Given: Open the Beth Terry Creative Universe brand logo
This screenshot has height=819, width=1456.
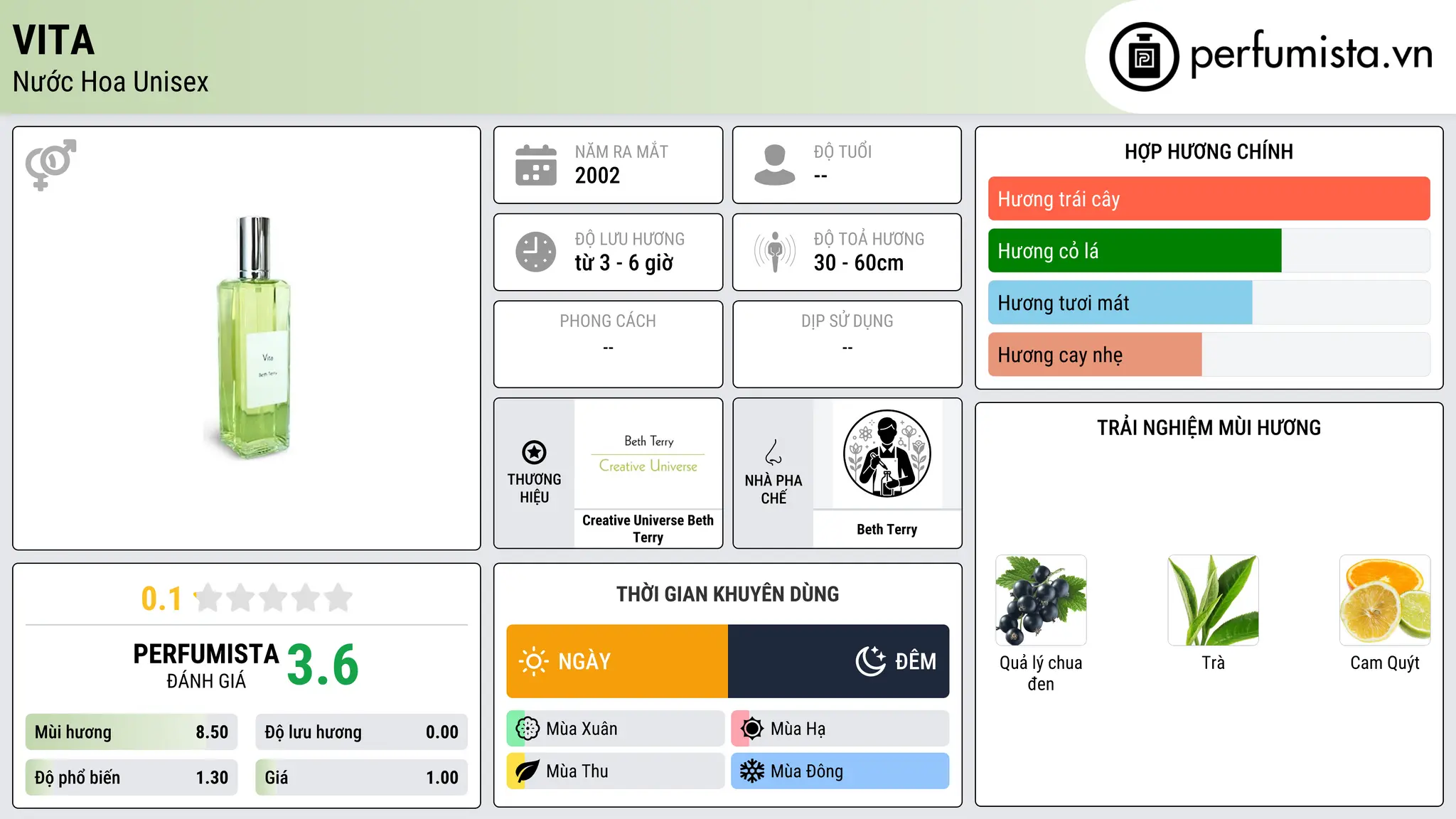Looking at the screenshot, I should 648,454.
